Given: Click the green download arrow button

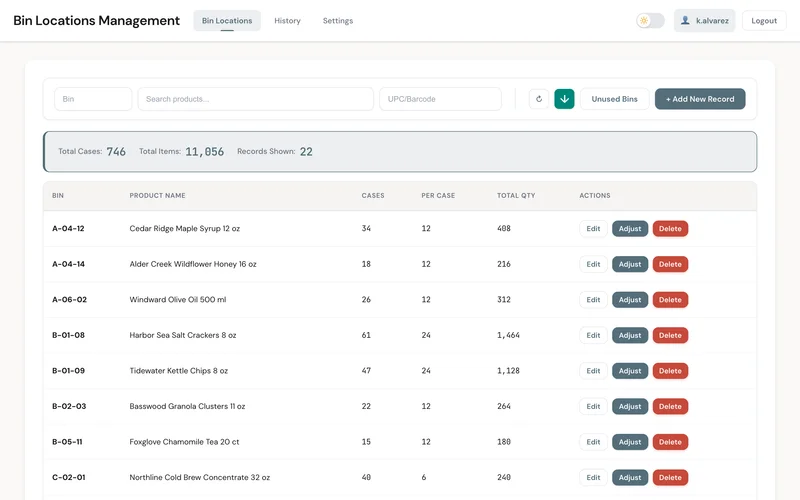Looking at the screenshot, I should coord(564,99).
